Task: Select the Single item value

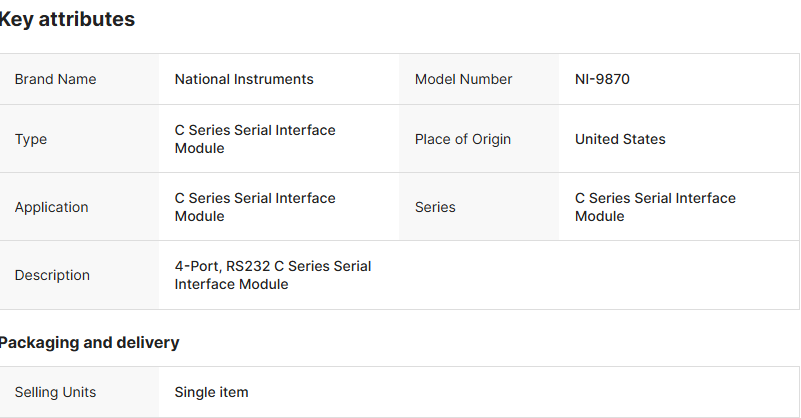Action: (211, 392)
